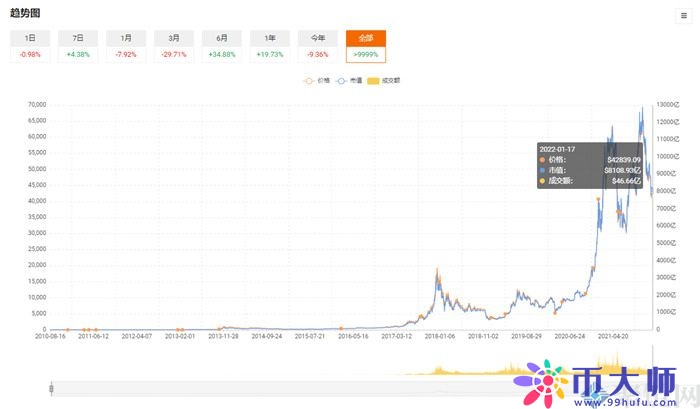700x409 pixels.
Task: Click the orange marker near 2010-08-16
Action: click(68, 329)
